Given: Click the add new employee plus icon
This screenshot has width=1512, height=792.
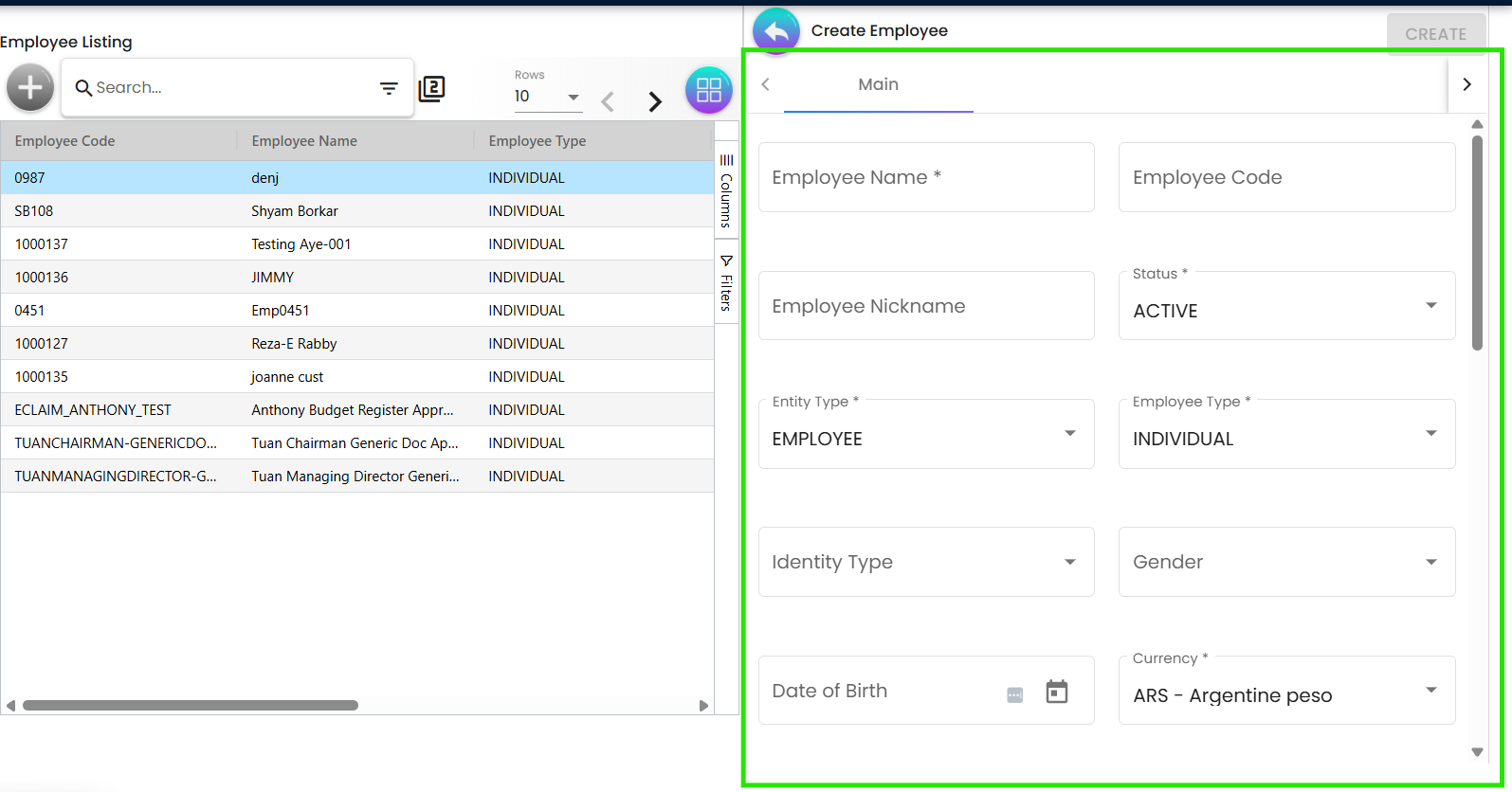Looking at the screenshot, I should [30, 88].
